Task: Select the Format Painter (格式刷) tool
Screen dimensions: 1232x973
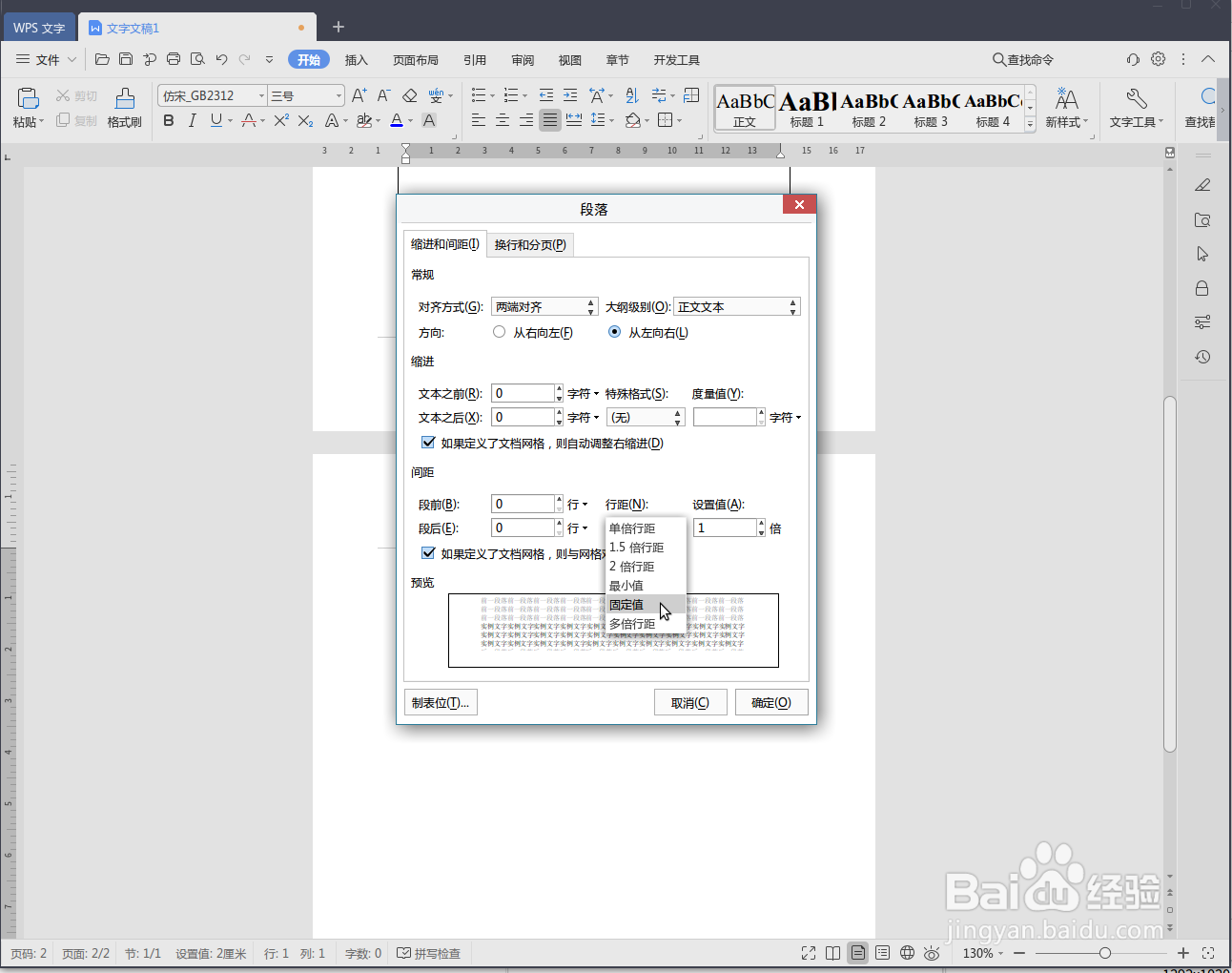Action: click(125, 108)
